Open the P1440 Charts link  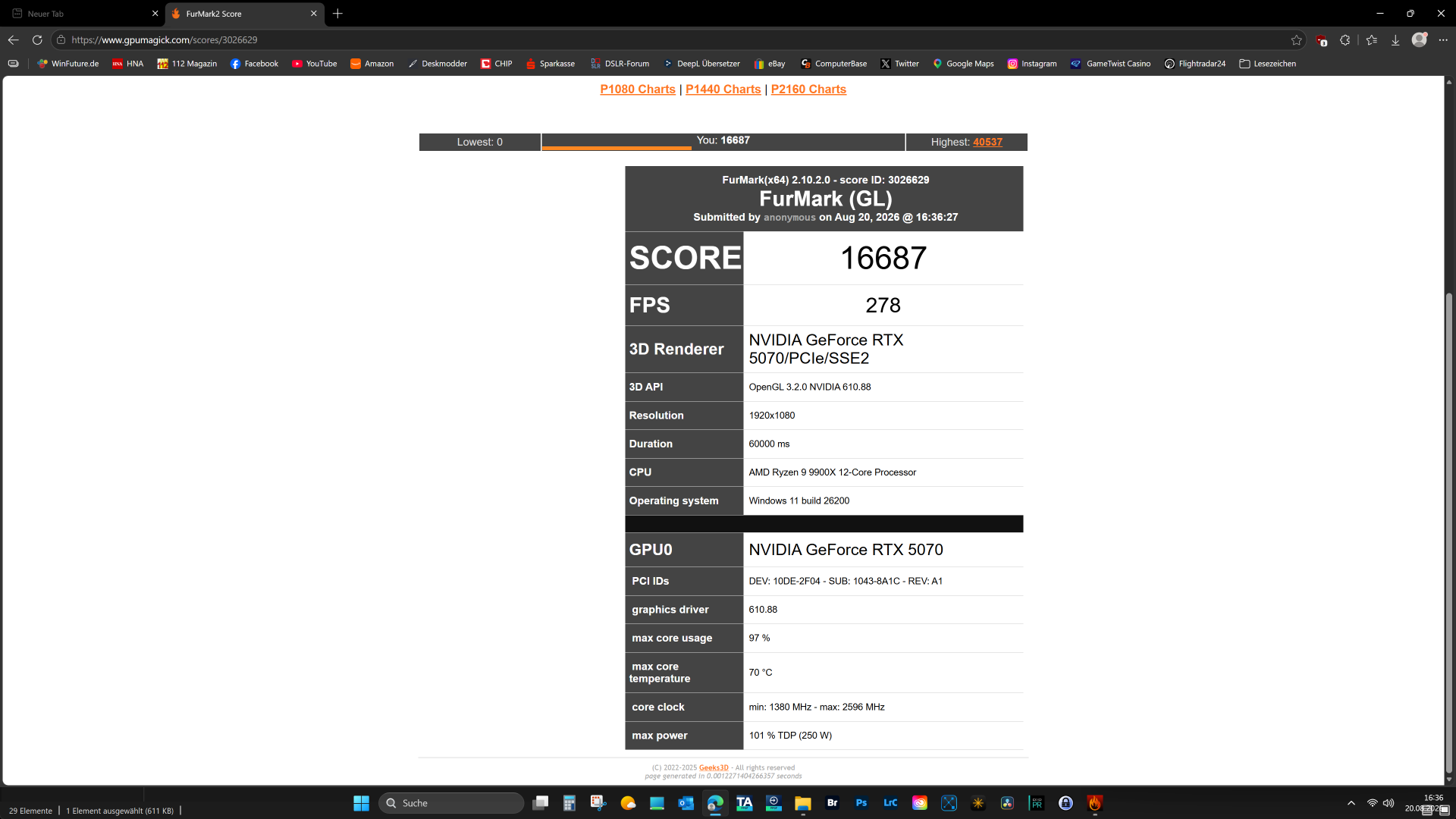point(723,89)
